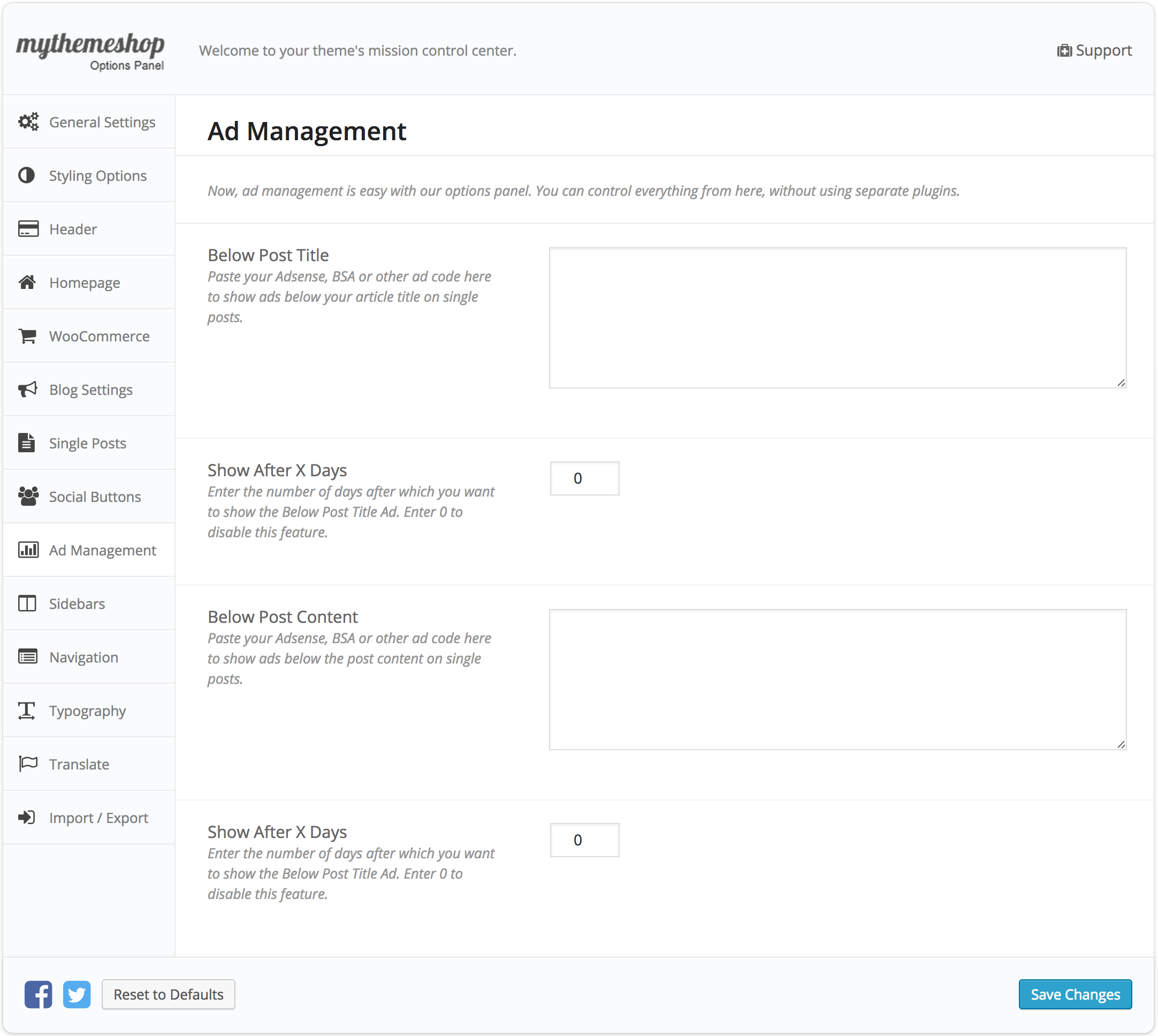Focus the Below Post Title ad code textarea
Viewport: 1158px width, 1036px height.
point(837,318)
